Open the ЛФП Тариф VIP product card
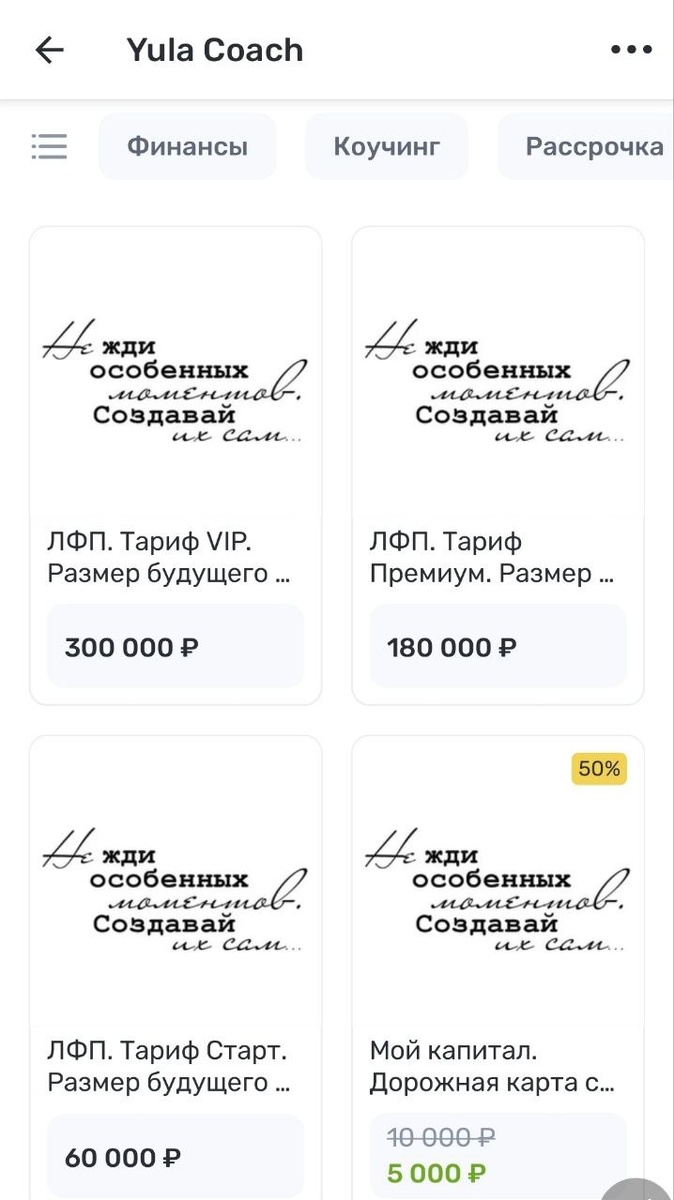The width and height of the screenshot is (674, 1200). [175, 557]
